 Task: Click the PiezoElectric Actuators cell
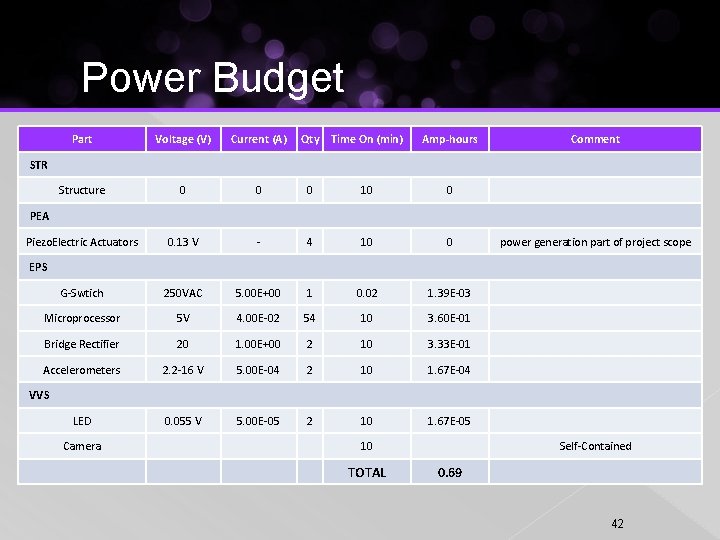pyautogui.click(x=82, y=242)
